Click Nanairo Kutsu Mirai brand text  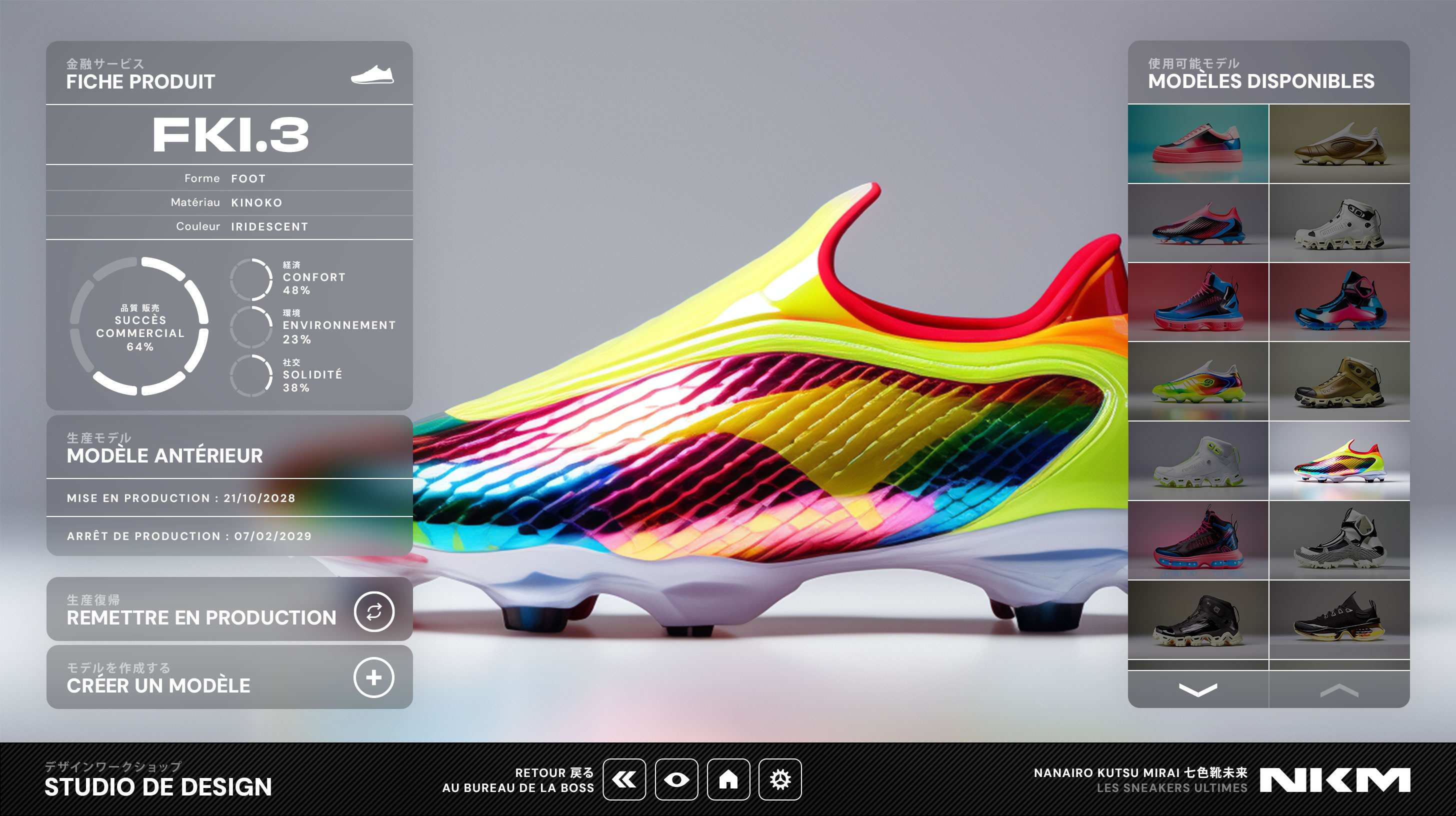click(x=1140, y=772)
